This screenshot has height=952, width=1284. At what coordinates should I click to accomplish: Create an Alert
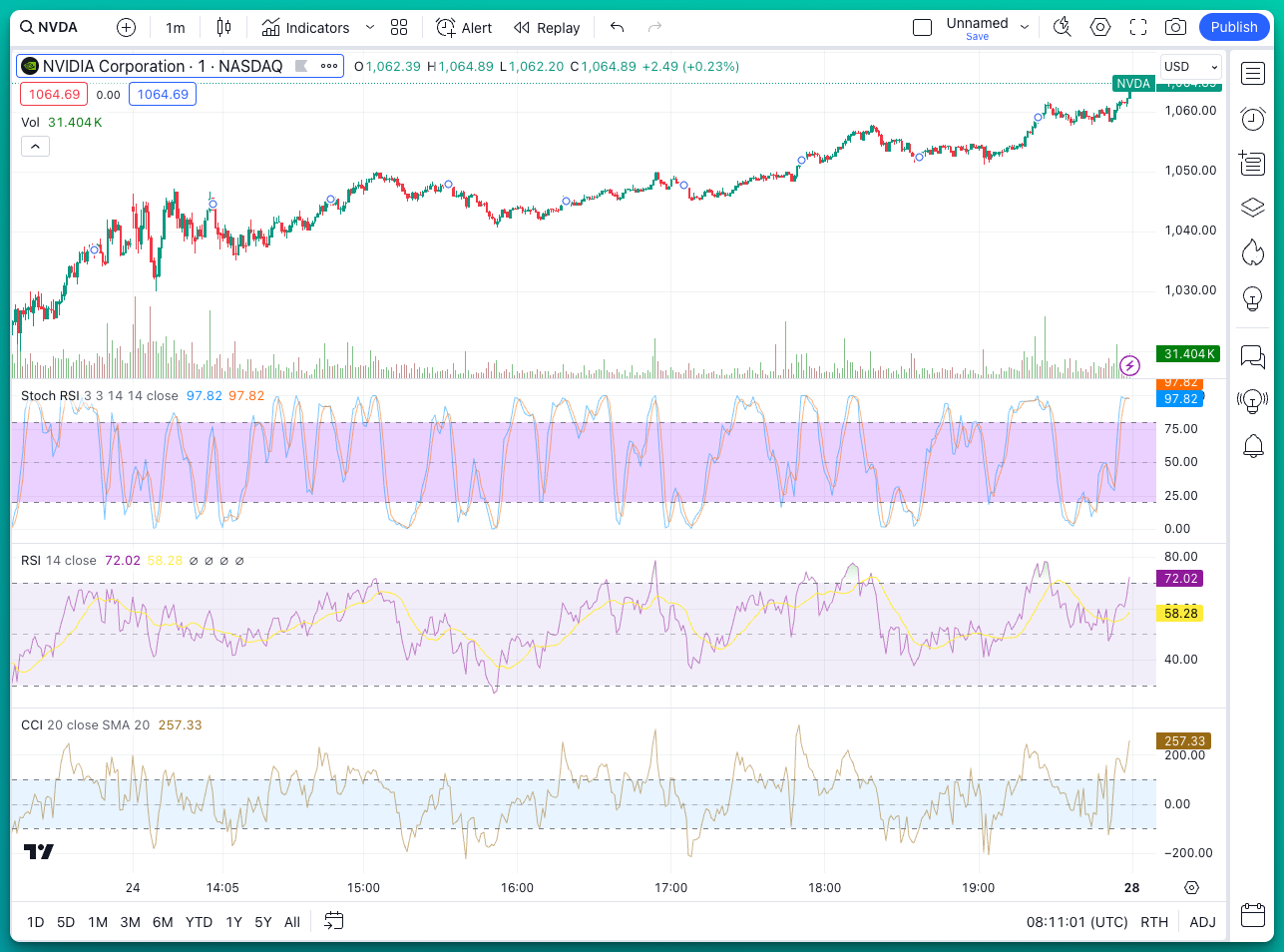[x=464, y=27]
